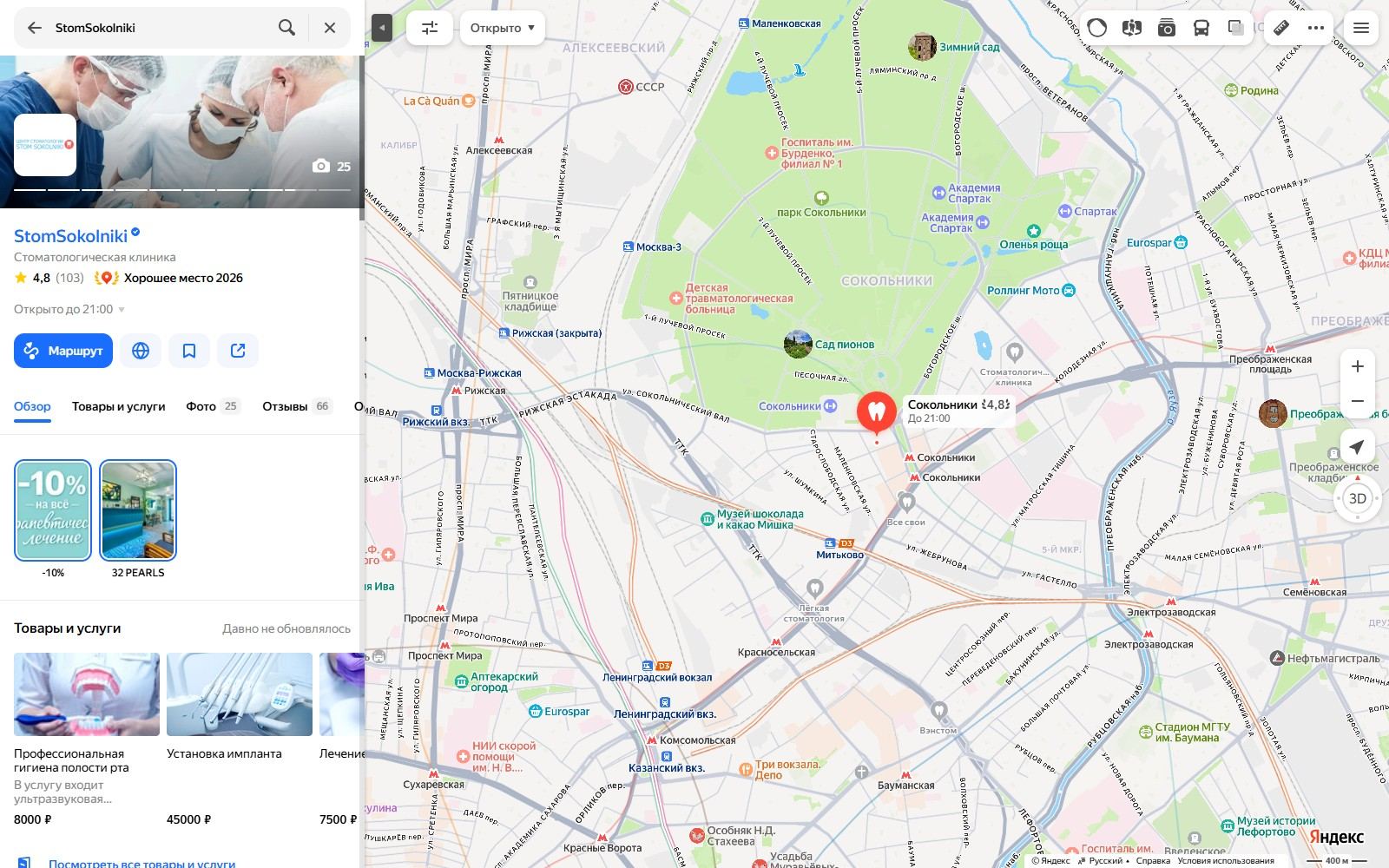Click the Товары и услуги section heading

68,628
